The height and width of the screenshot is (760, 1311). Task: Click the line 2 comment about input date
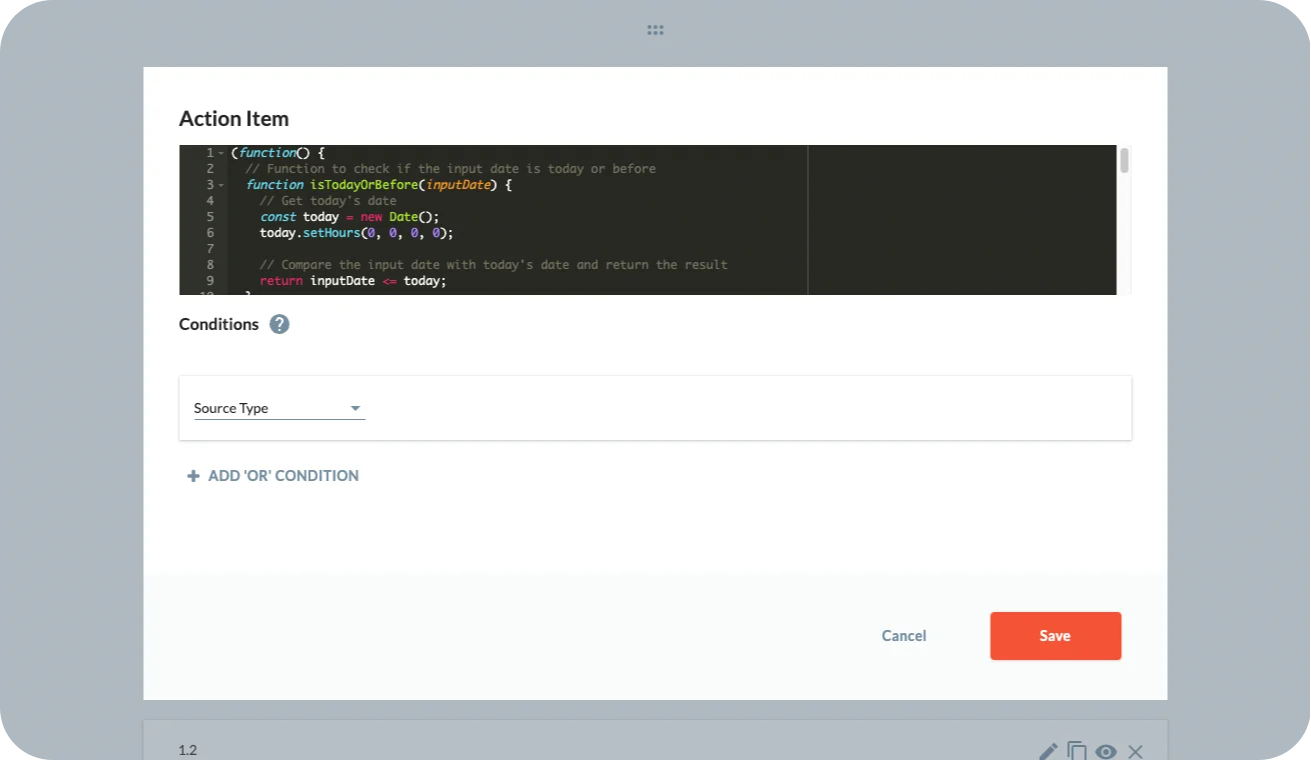(x=451, y=169)
